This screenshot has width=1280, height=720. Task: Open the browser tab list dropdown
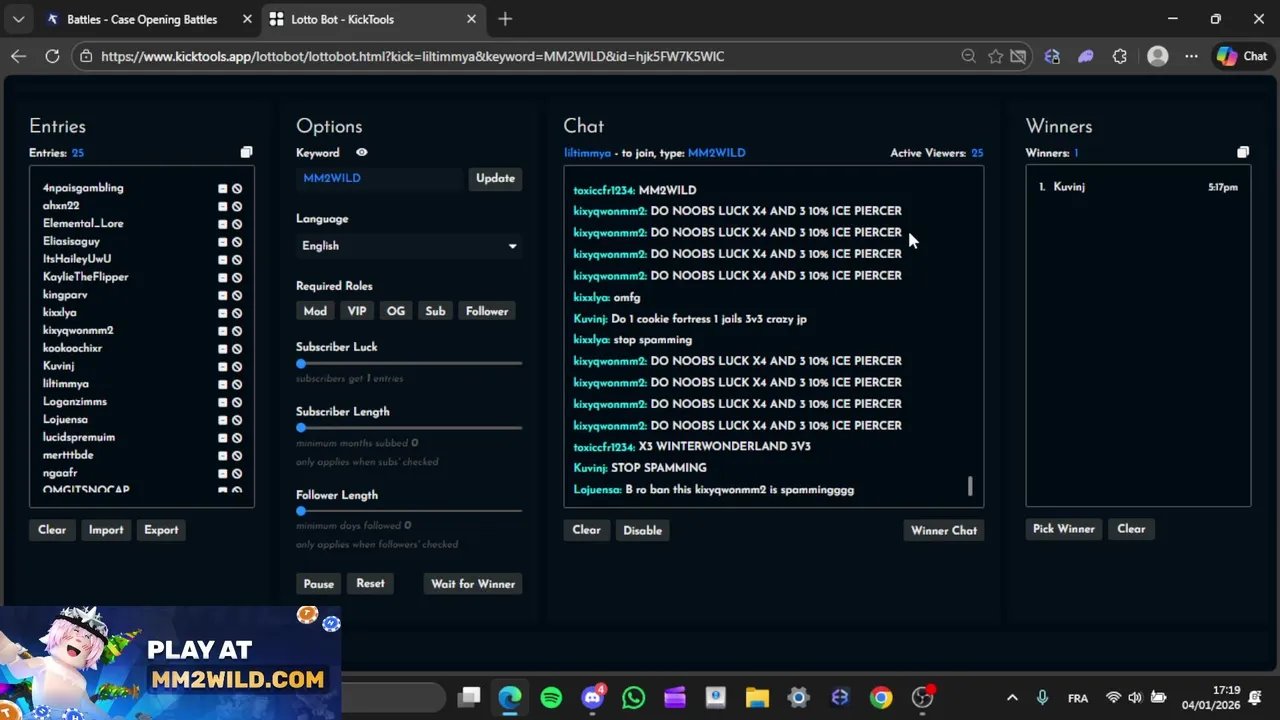[x=18, y=19]
